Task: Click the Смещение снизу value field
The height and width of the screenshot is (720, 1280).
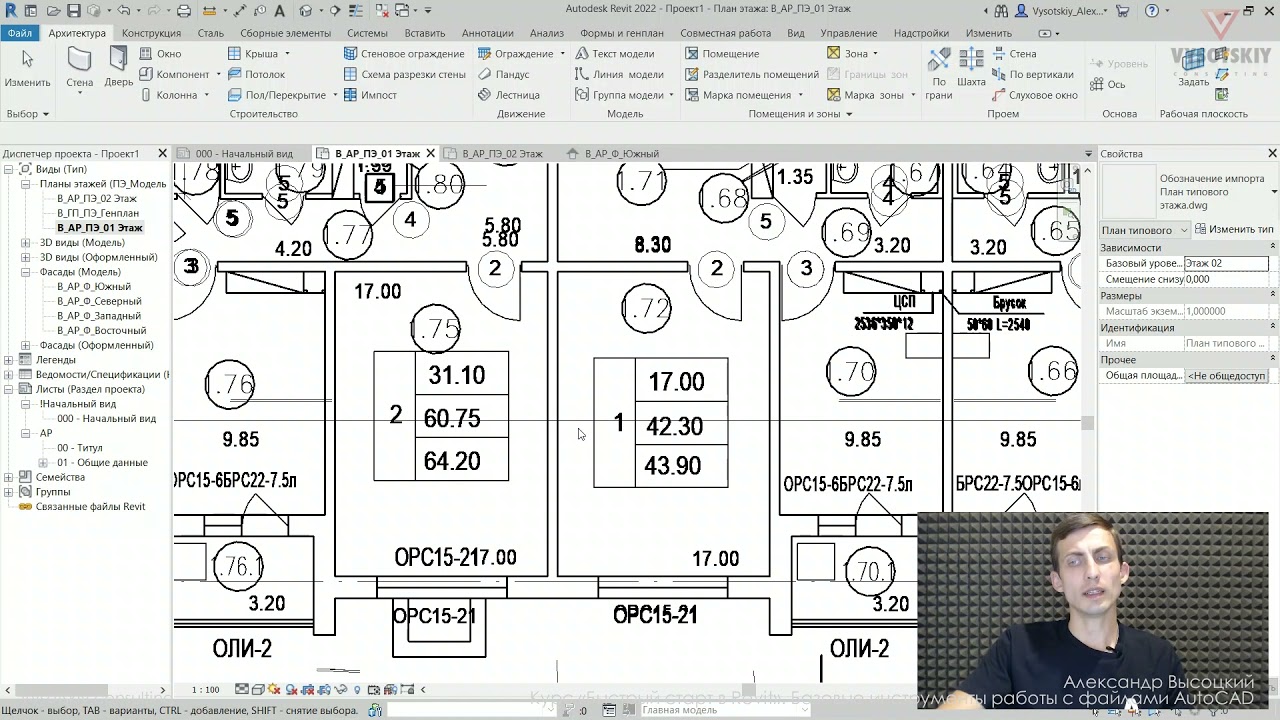Action: (x=1226, y=280)
